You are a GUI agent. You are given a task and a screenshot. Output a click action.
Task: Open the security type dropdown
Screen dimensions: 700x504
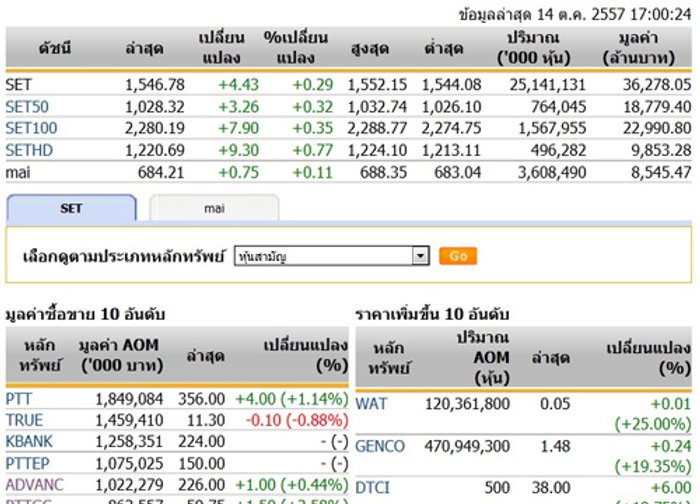[x=332, y=256]
